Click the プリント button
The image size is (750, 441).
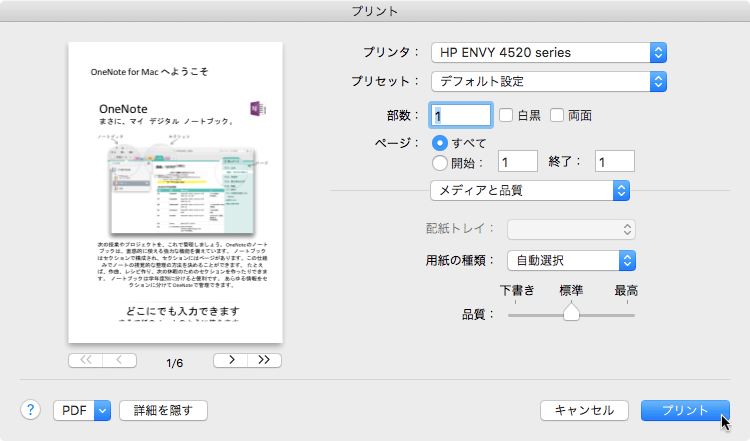click(x=685, y=410)
